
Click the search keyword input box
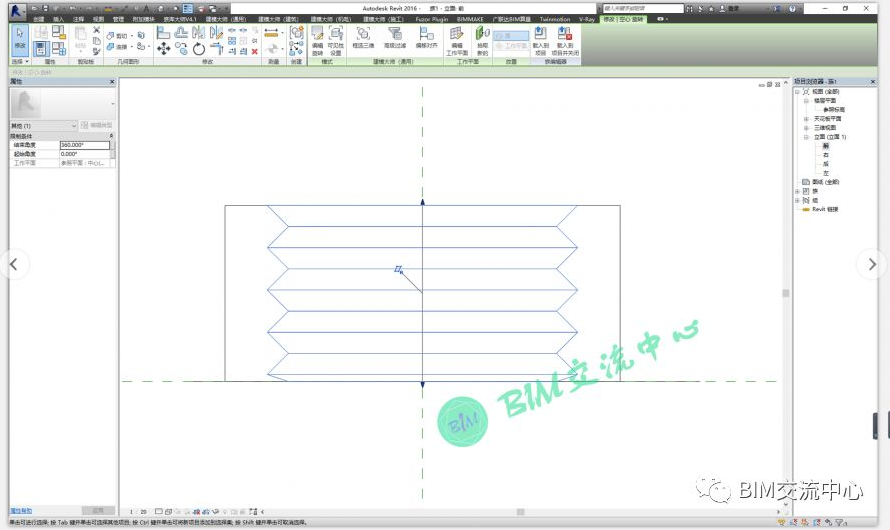tap(643, 9)
